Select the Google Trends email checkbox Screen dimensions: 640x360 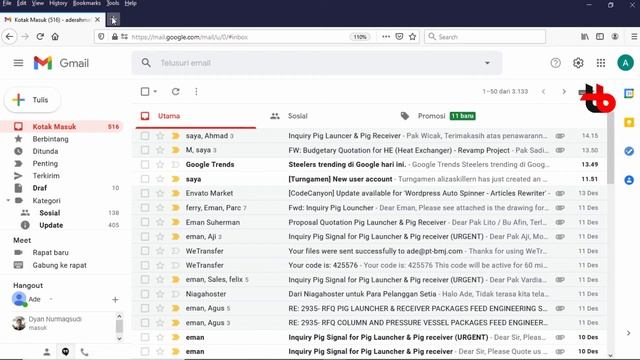tap(145, 164)
